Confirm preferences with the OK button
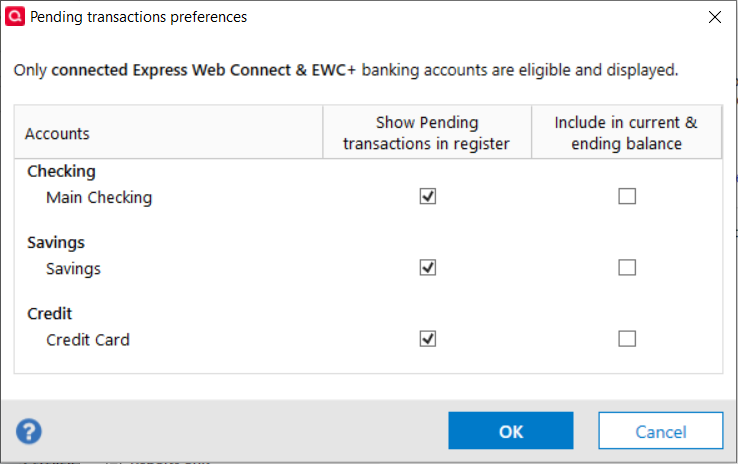The width and height of the screenshot is (738, 464). coord(511,431)
